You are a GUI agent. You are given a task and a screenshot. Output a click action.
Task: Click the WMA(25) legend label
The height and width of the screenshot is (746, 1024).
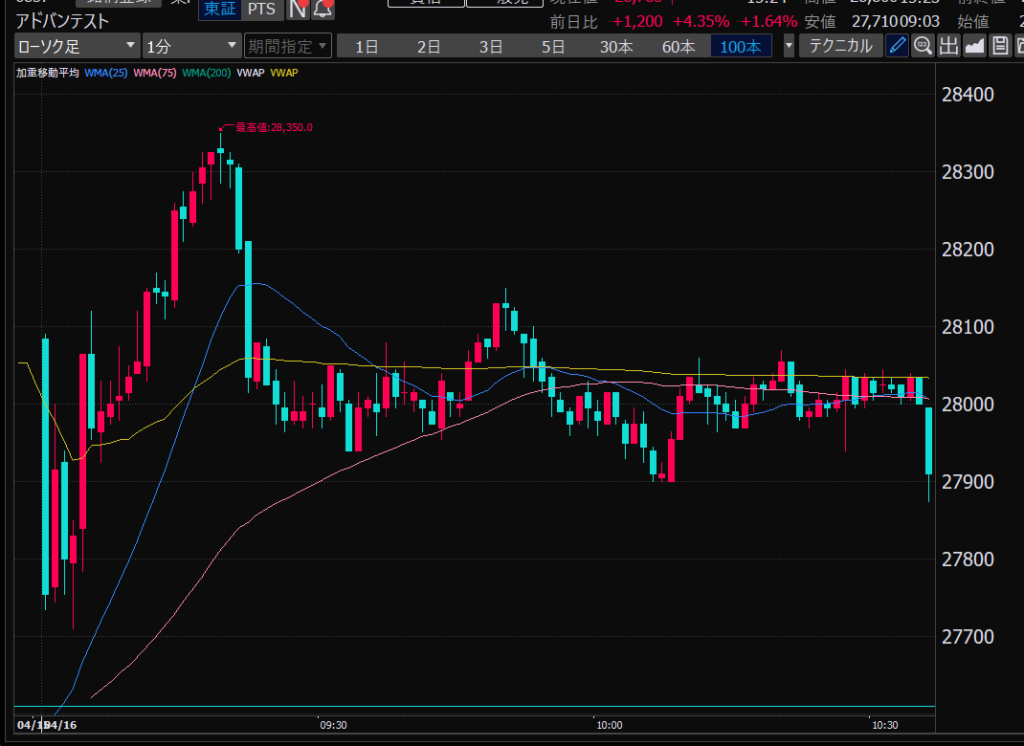coord(105,73)
